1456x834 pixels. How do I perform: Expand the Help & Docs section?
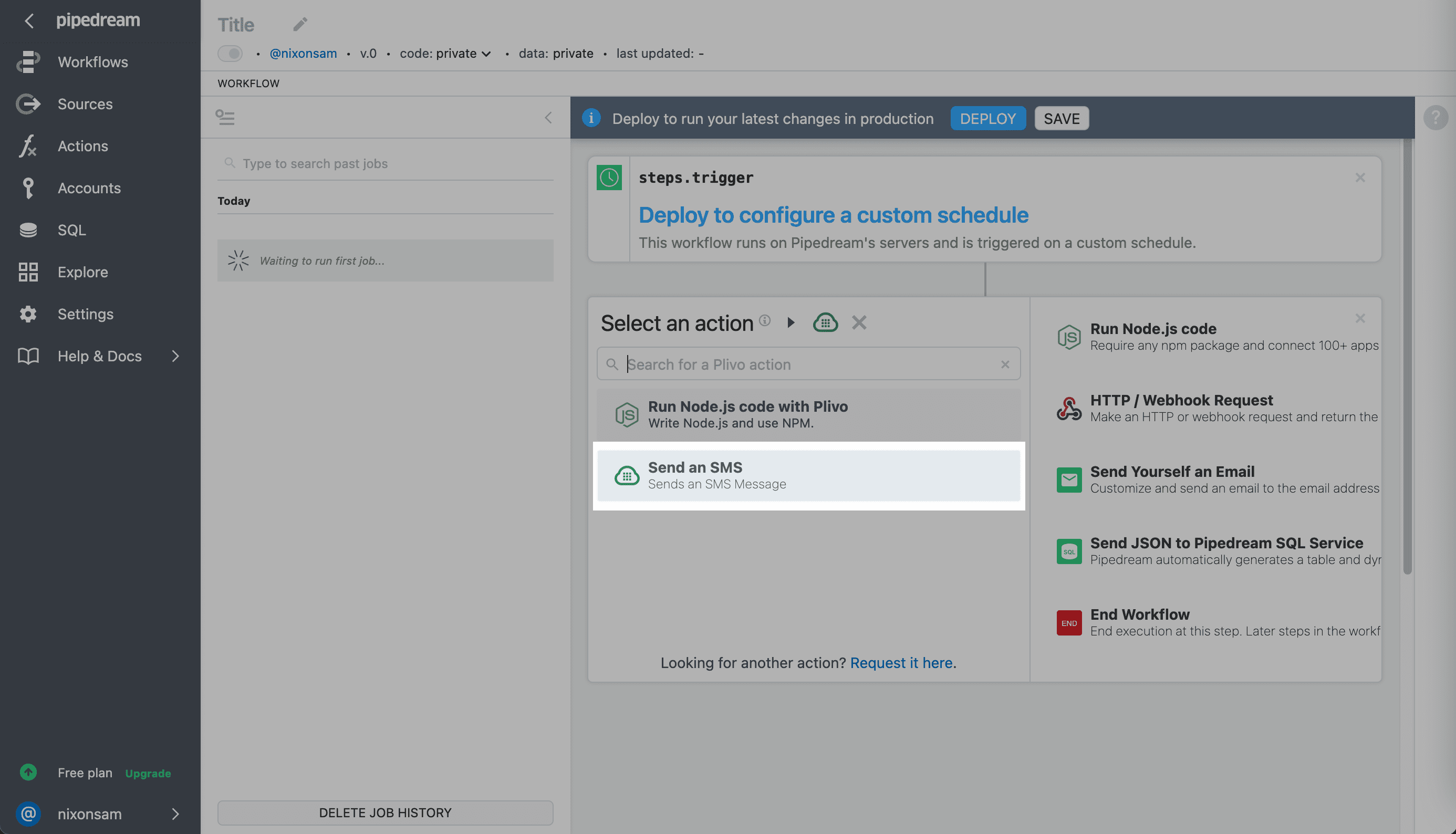[x=99, y=356]
